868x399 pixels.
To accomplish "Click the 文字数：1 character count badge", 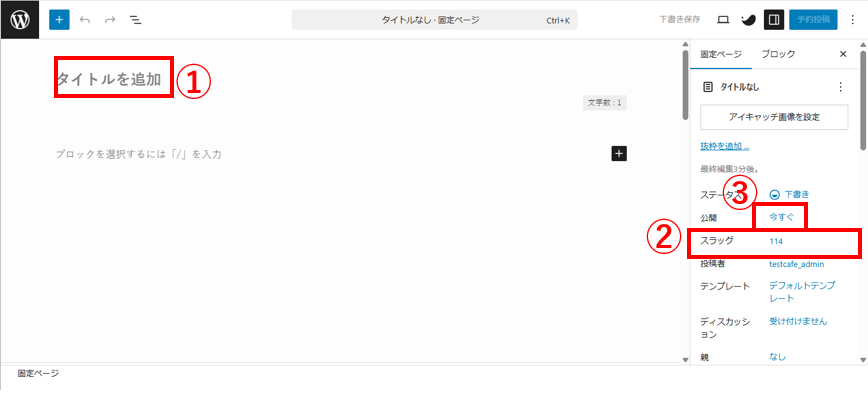I will tap(604, 103).
